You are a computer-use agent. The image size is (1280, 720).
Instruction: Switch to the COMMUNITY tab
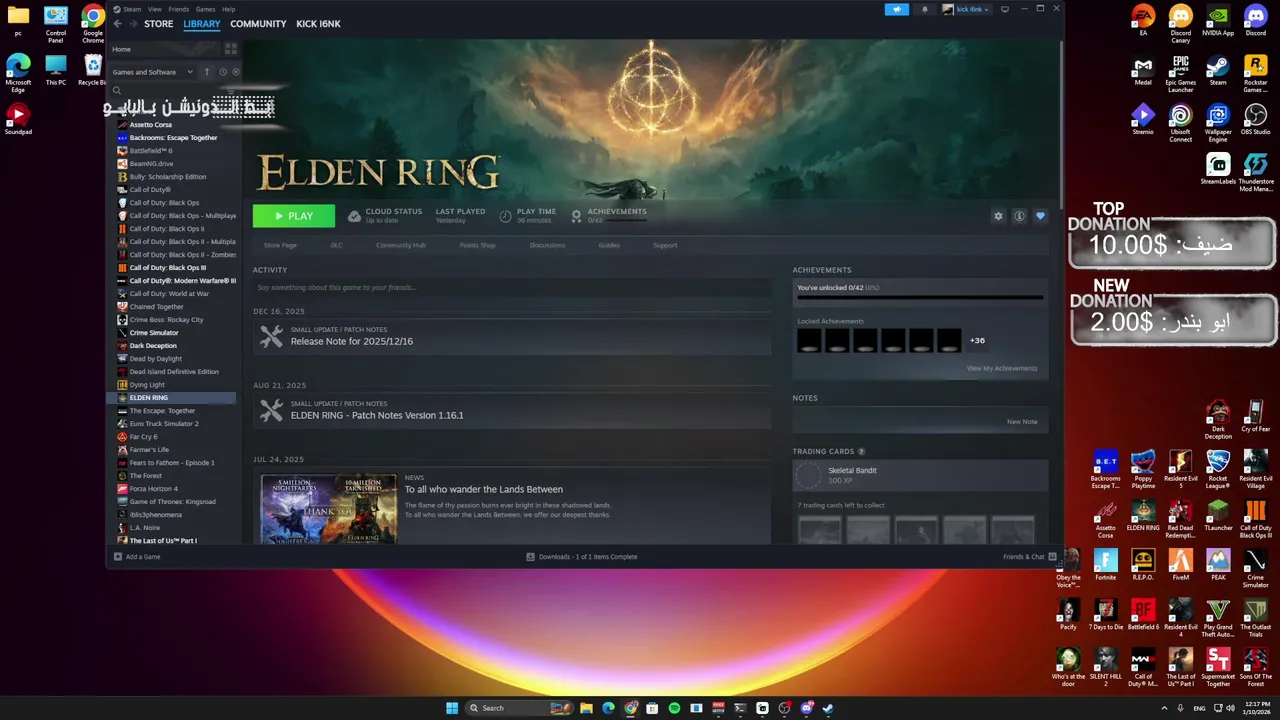pyautogui.click(x=258, y=23)
